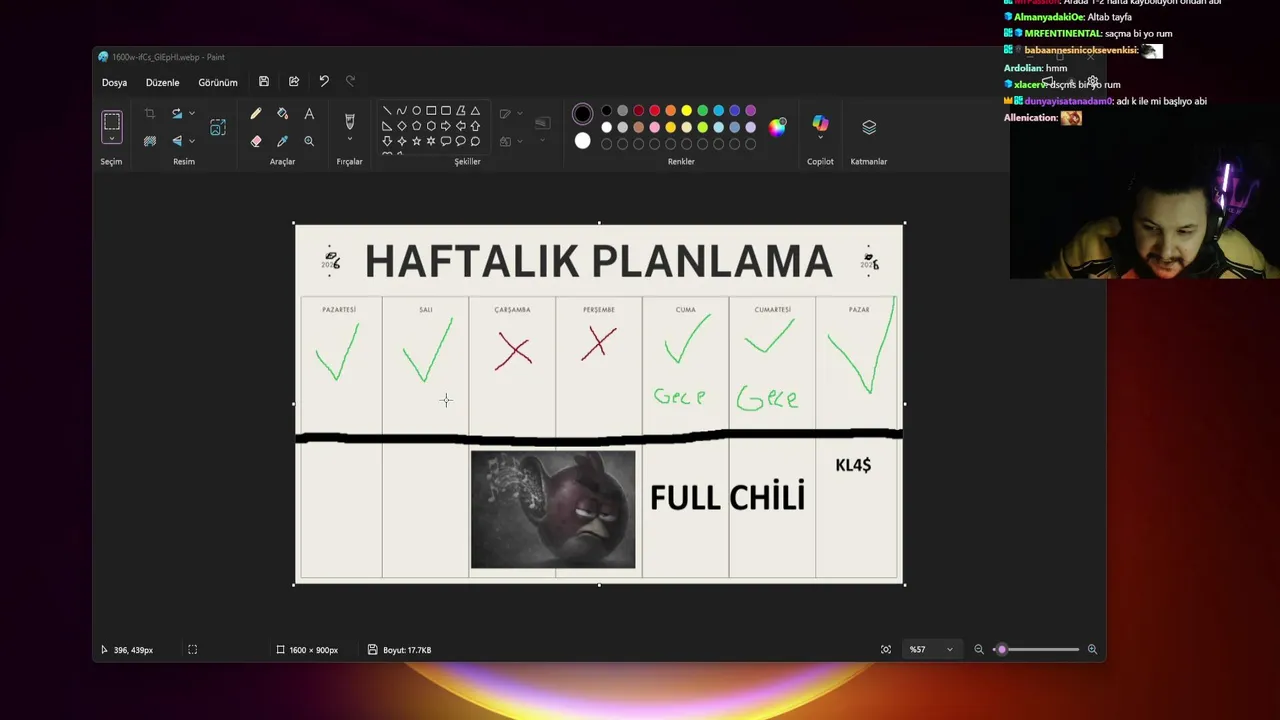The width and height of the screenshot is (1280, 720).
Task: Click the Fit to window icon
Action: point(886,650)
